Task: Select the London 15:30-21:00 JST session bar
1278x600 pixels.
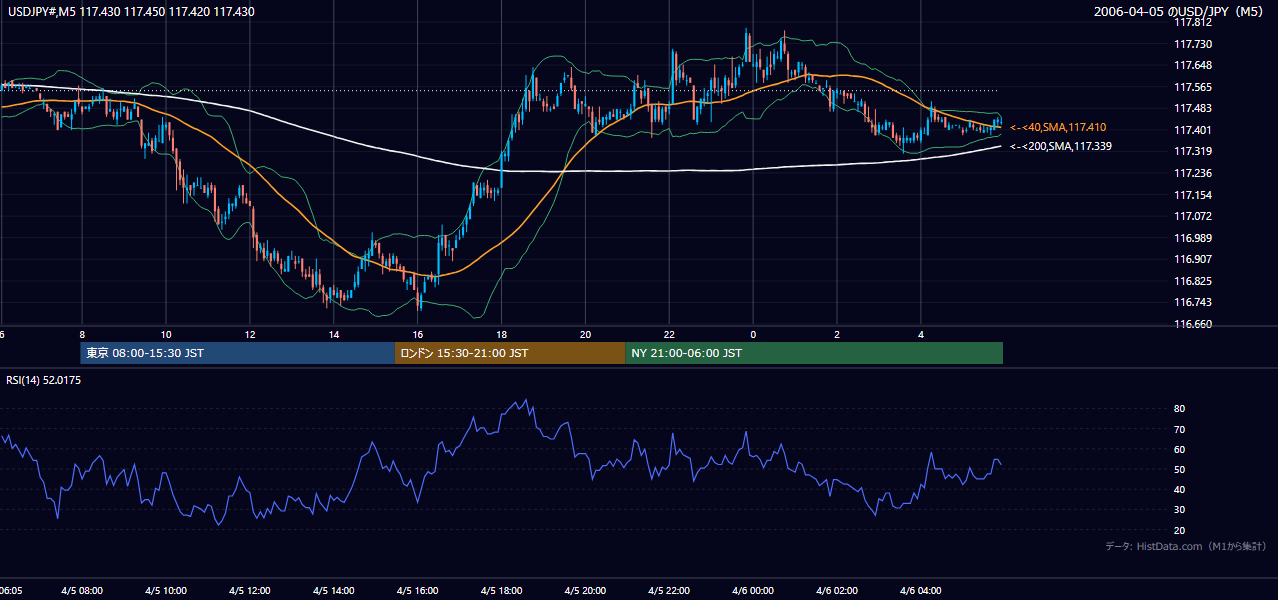Action: (x=510, y=353)
